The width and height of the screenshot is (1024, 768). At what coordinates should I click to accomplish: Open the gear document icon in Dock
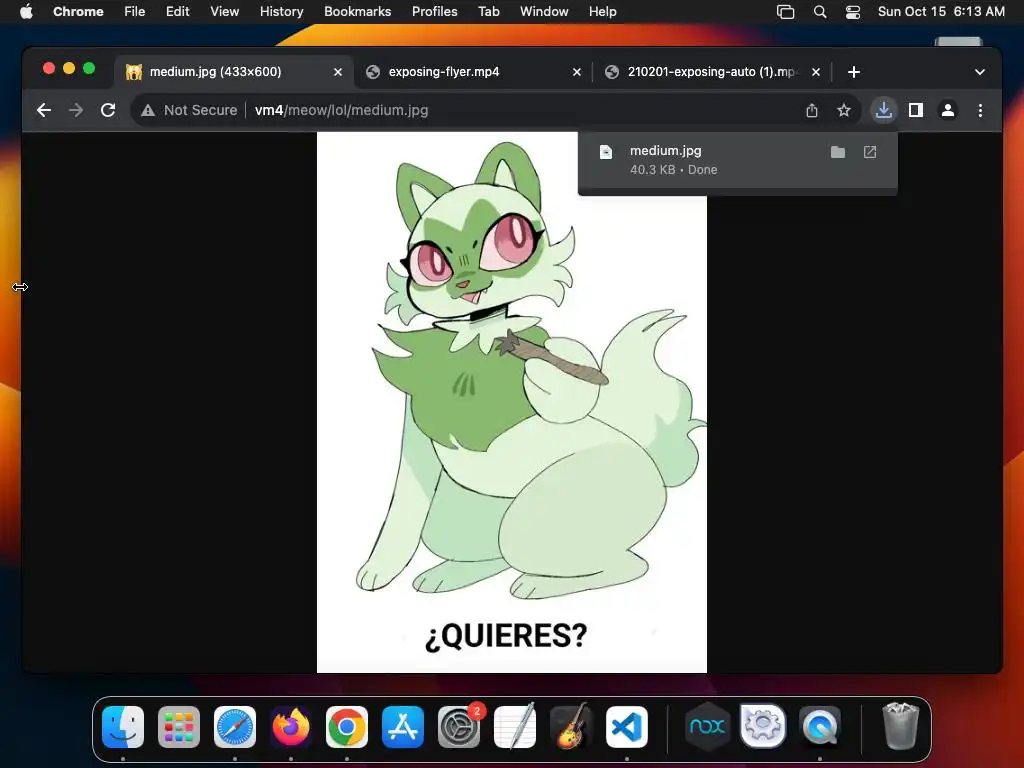click(763, 726)
